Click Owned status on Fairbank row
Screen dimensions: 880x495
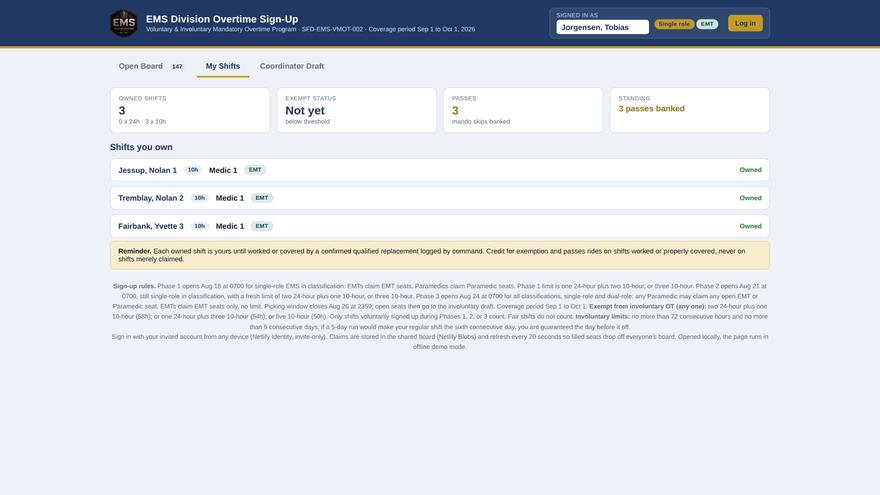click(x=750, y=226)
